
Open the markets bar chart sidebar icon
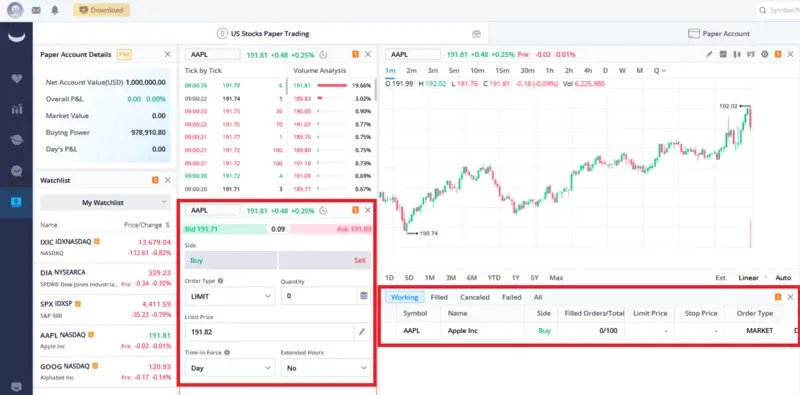(x=16, y=109)
